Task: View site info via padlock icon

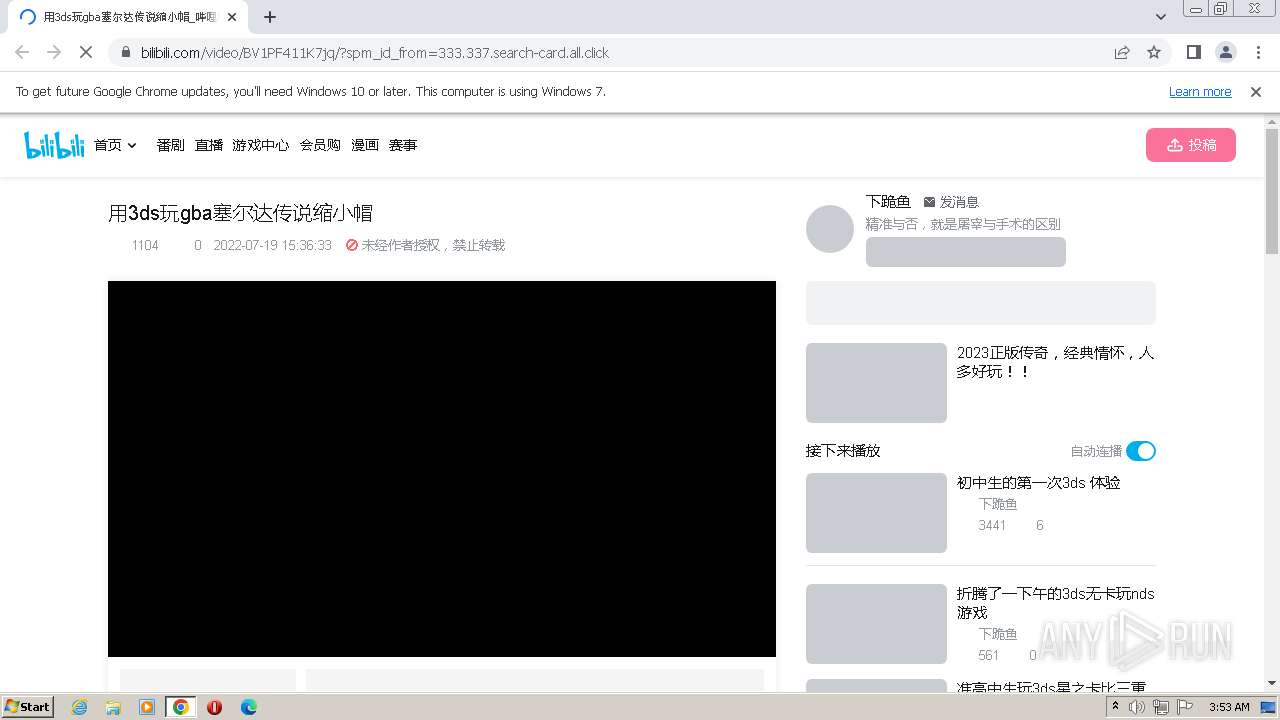Action: [126, 52]
